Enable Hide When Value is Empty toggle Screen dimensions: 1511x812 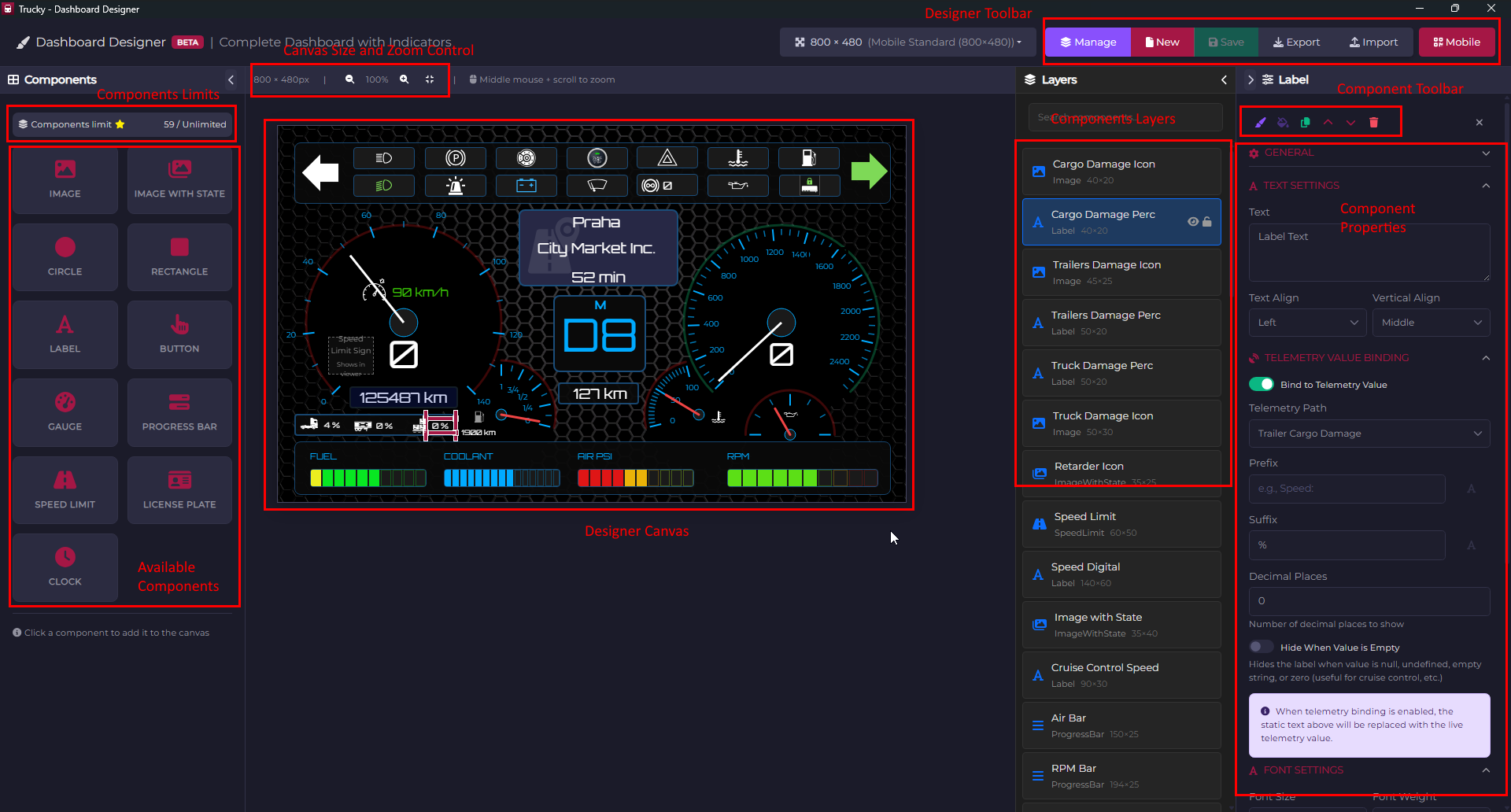tap(1262, 647)
